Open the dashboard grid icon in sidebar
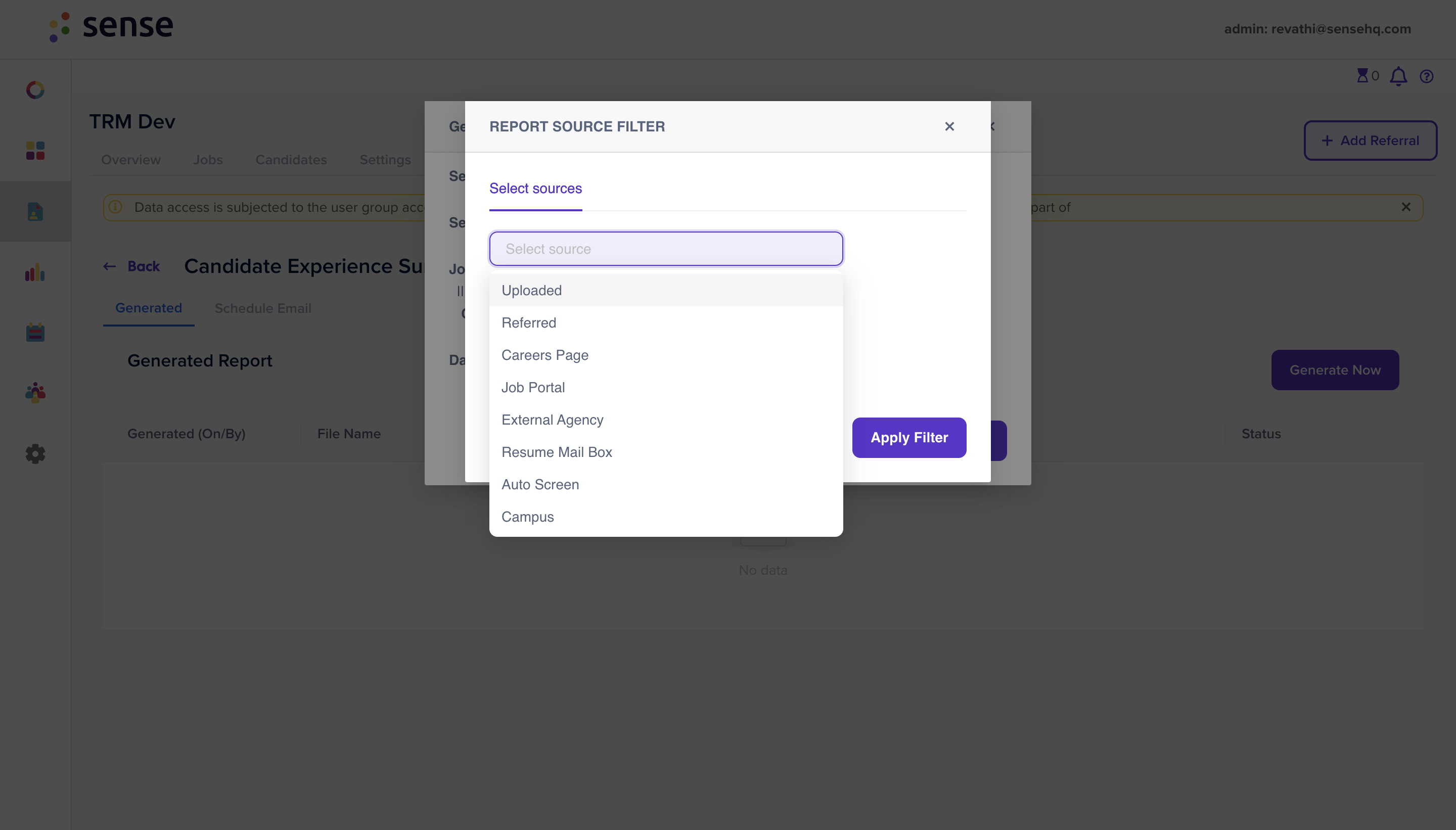This screenshot has width=1456, height=830. (x=35, y=151)
